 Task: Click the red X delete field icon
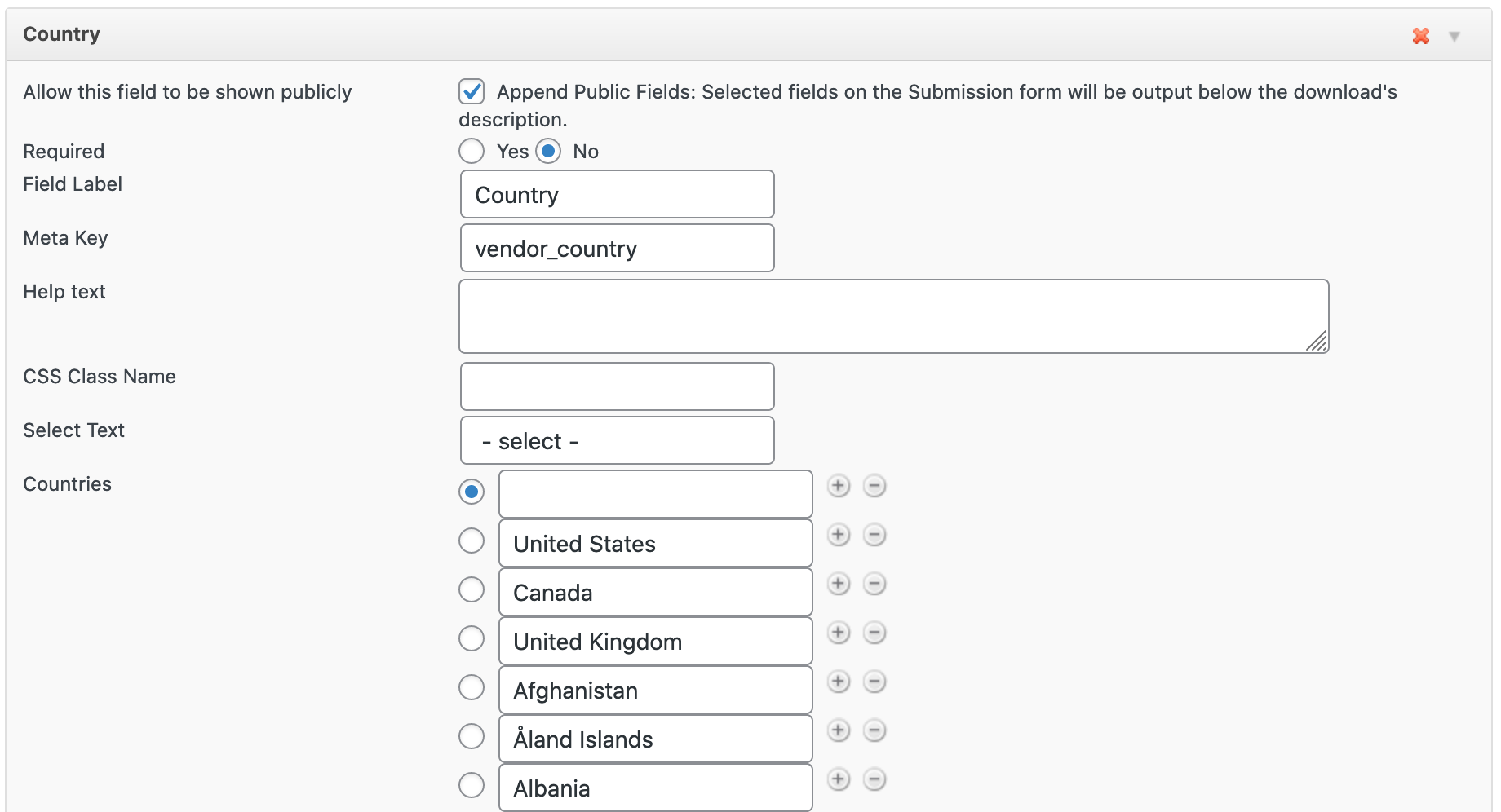pos(1421,36)
